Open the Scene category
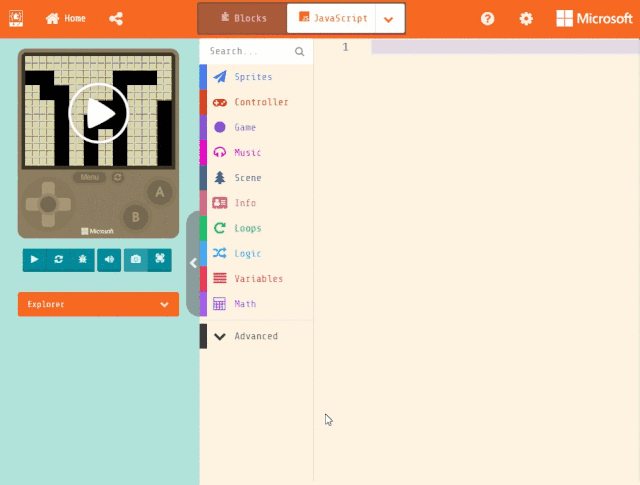640x485 pixels. [256, 178]
